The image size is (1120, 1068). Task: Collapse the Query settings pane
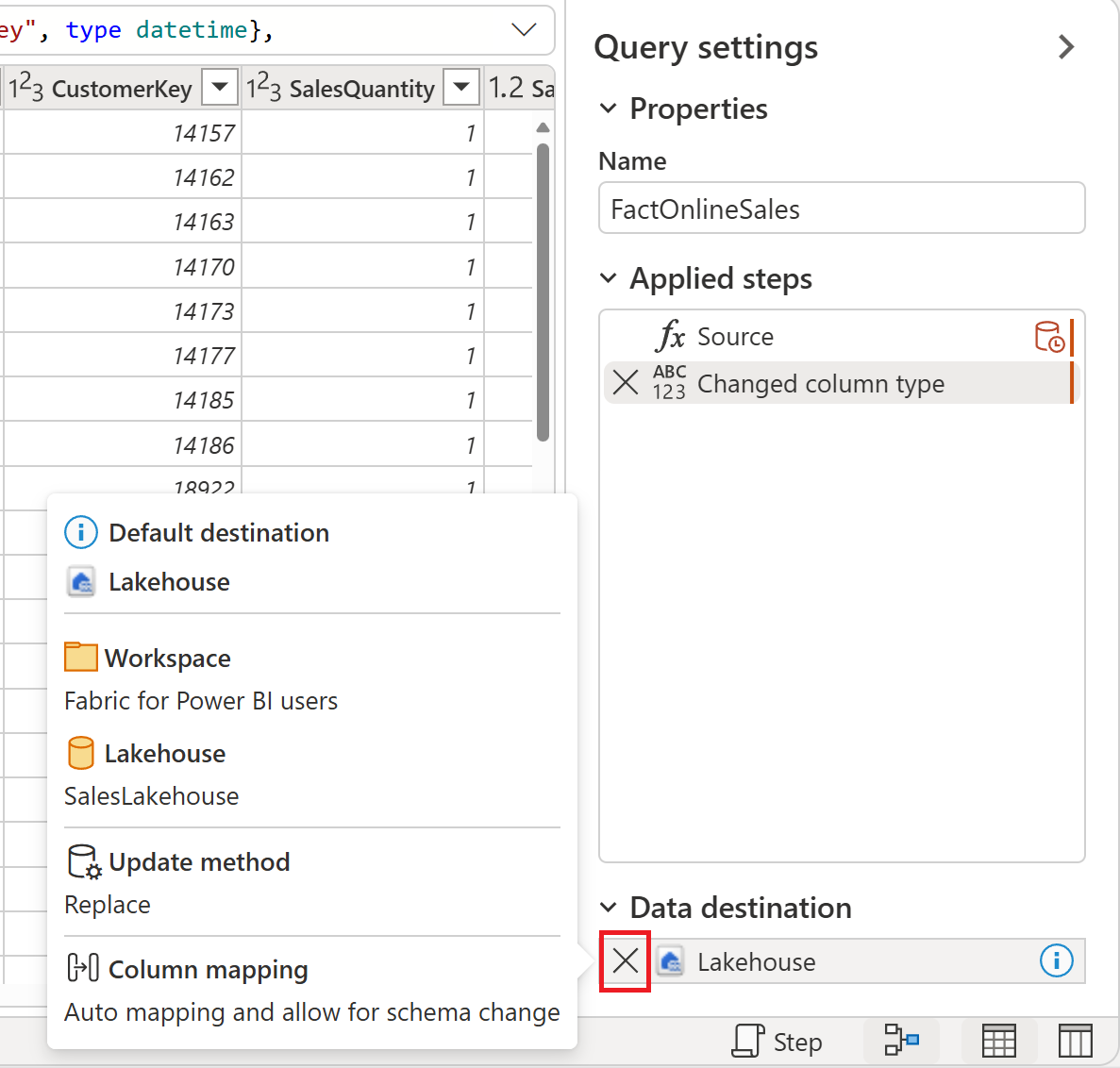coord(1066,47)
